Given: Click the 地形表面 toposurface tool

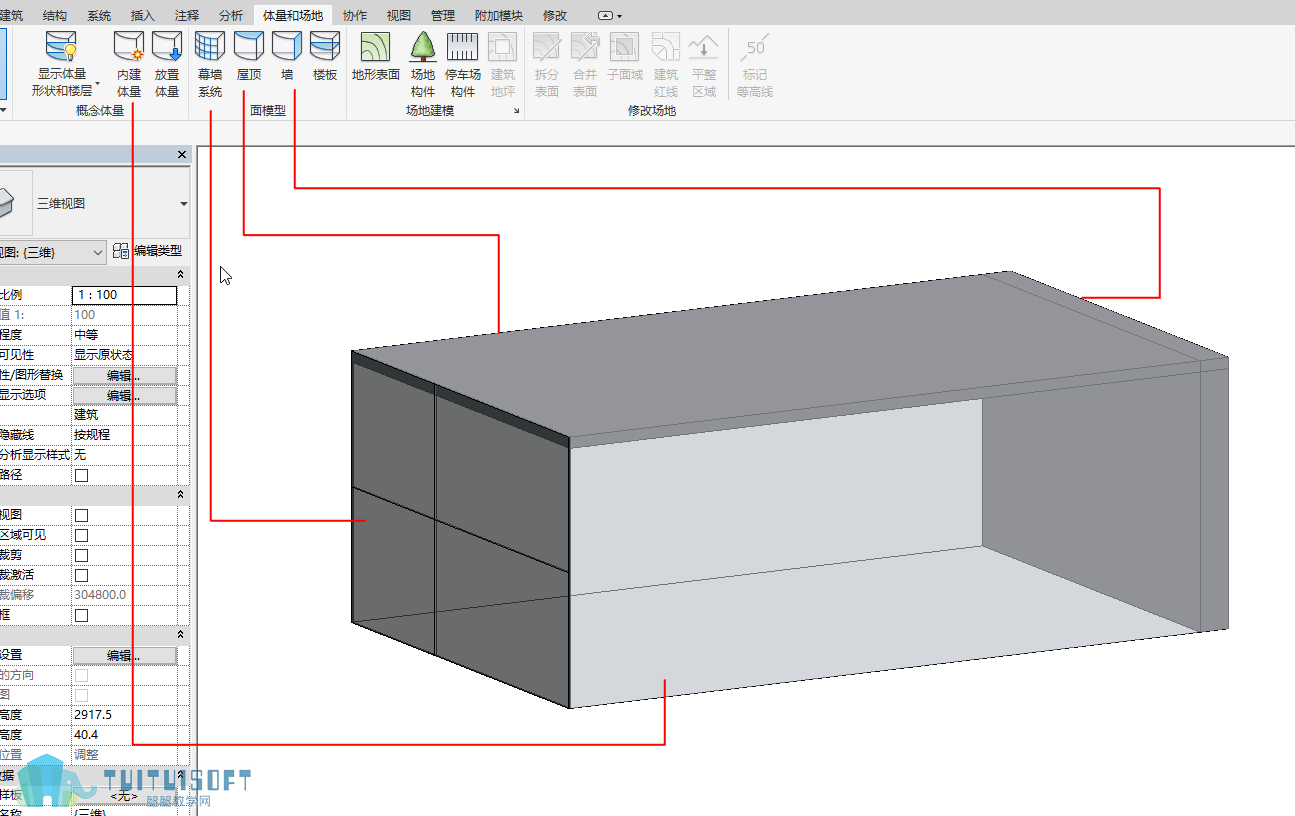Looking at the screenshot, I should (x=376, y=56).
